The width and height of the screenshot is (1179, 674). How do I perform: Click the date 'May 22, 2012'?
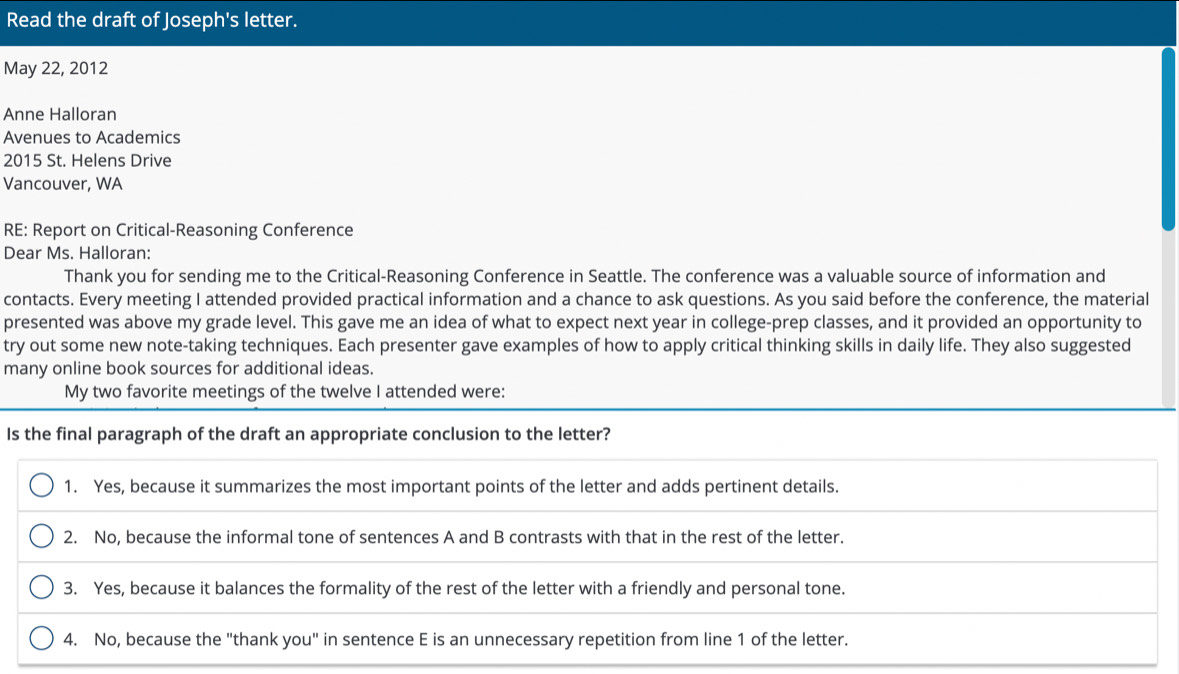click(x=56, y=69)
